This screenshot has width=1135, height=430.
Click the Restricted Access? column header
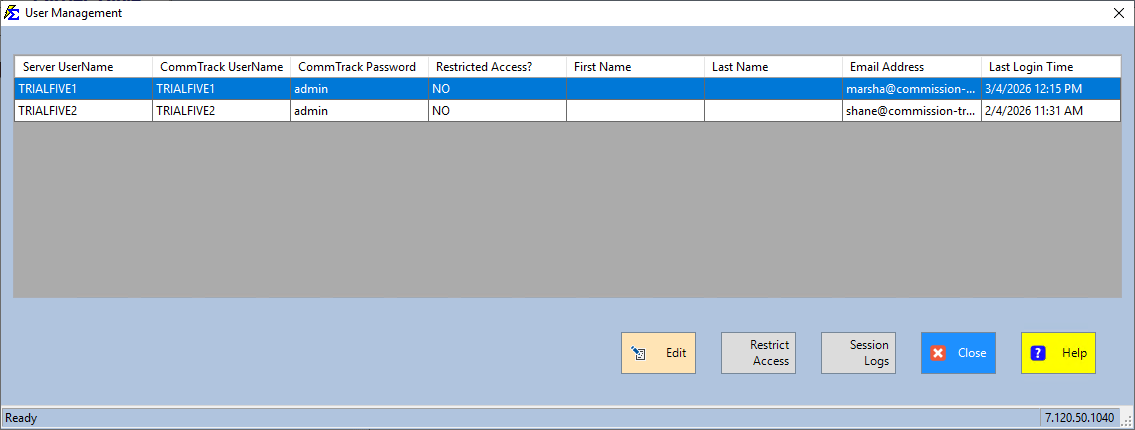pyautogui.click(x=497, y=67)
